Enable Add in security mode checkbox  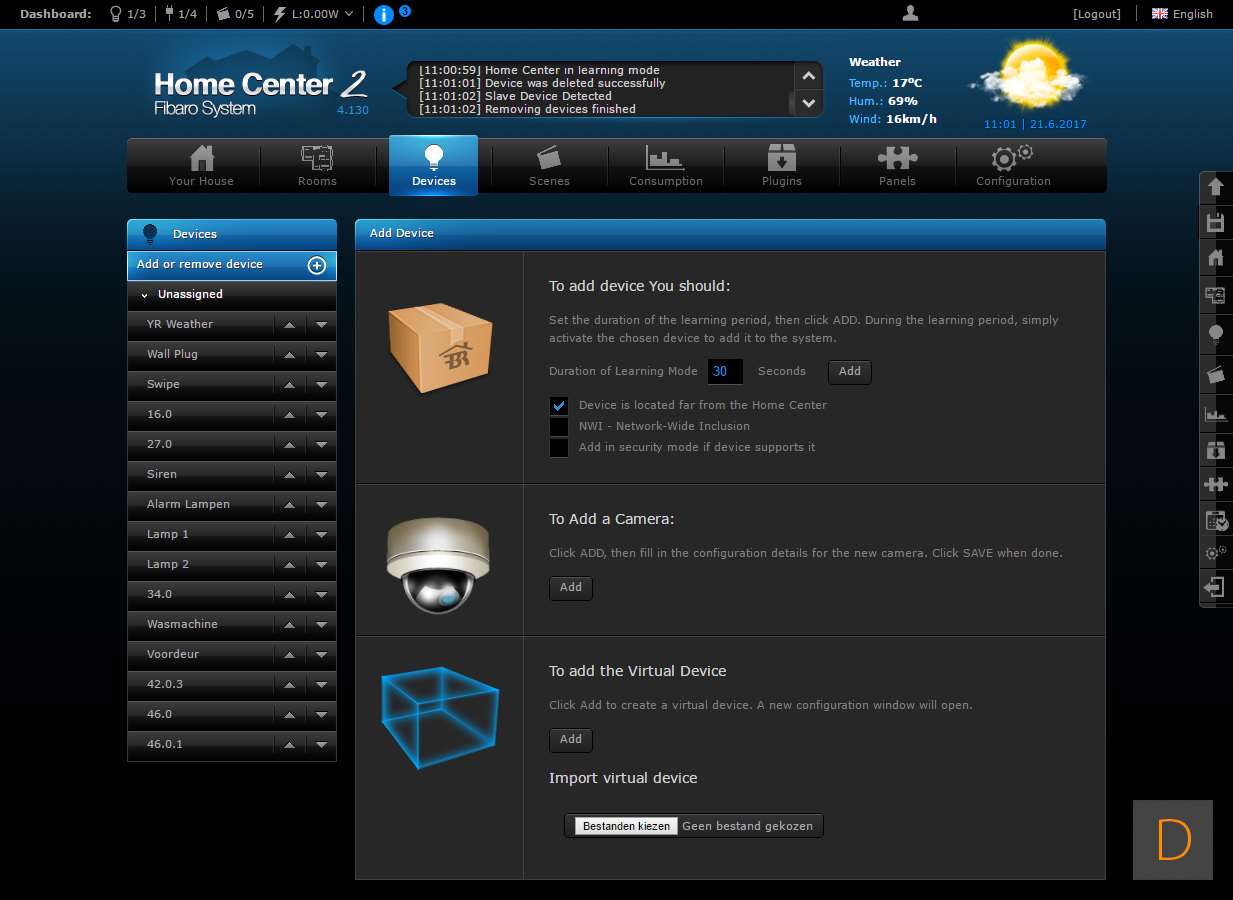tap(559, 447)
